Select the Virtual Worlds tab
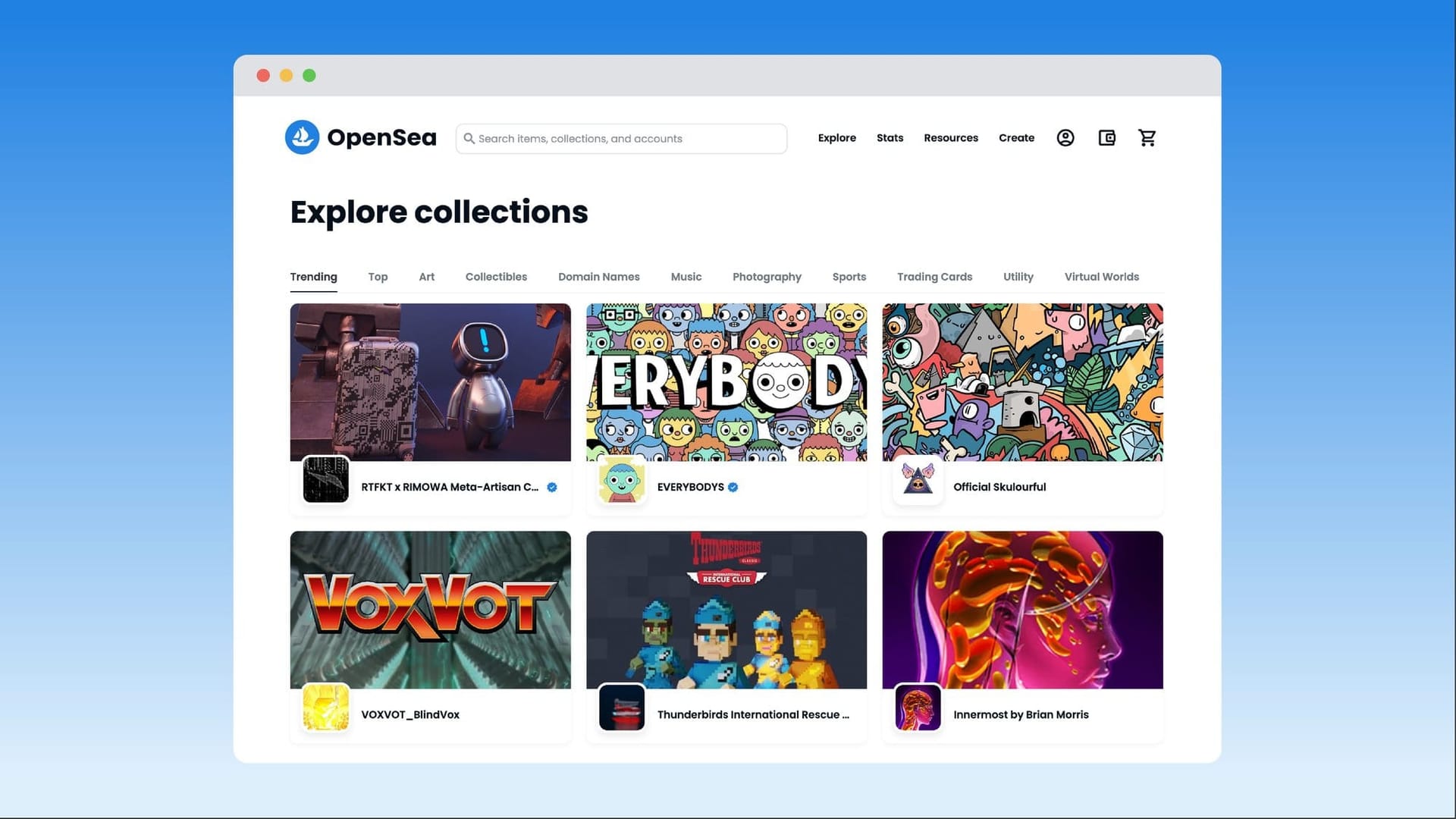1456x819 pixels. 1101,277
